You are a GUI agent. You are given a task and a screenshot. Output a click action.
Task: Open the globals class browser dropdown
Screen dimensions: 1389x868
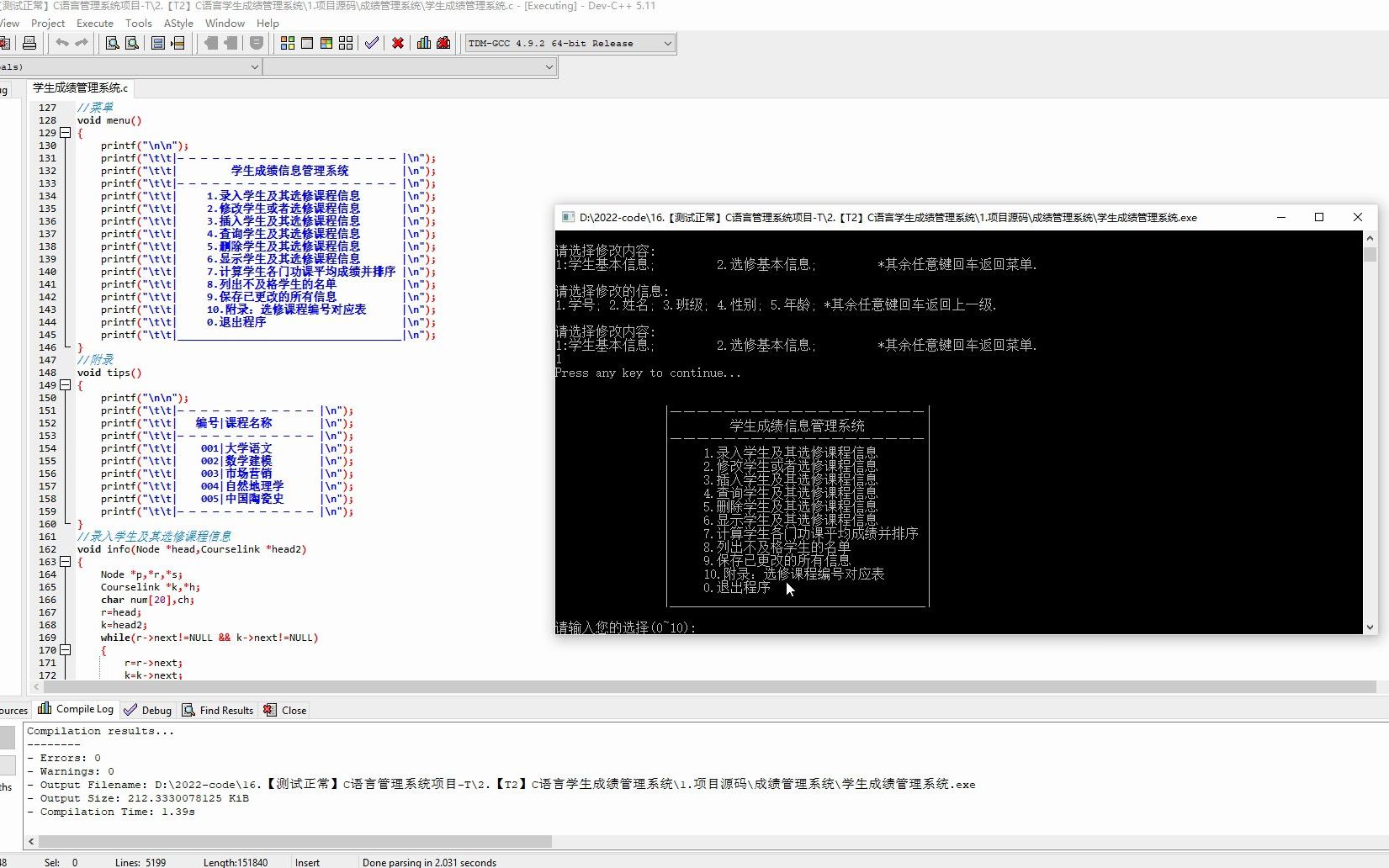point(130,66)
